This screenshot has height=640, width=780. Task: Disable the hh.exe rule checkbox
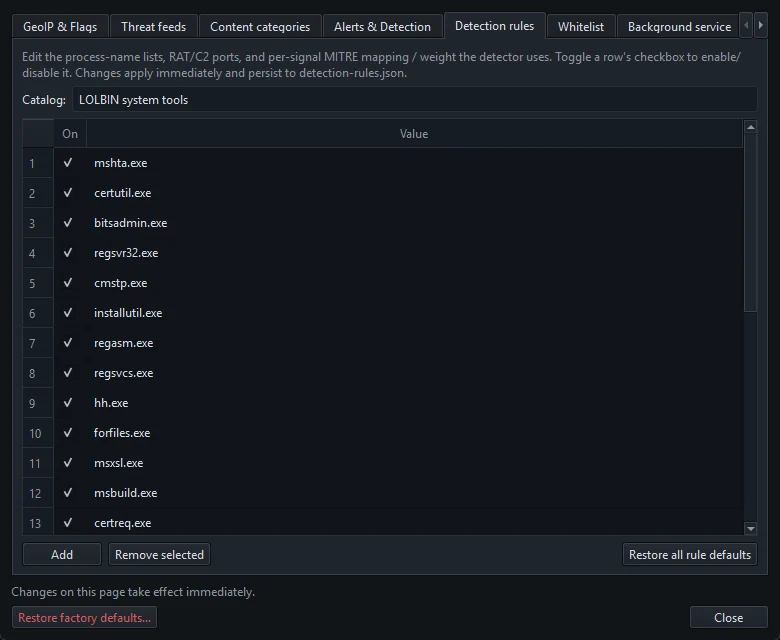pos(68,403)
